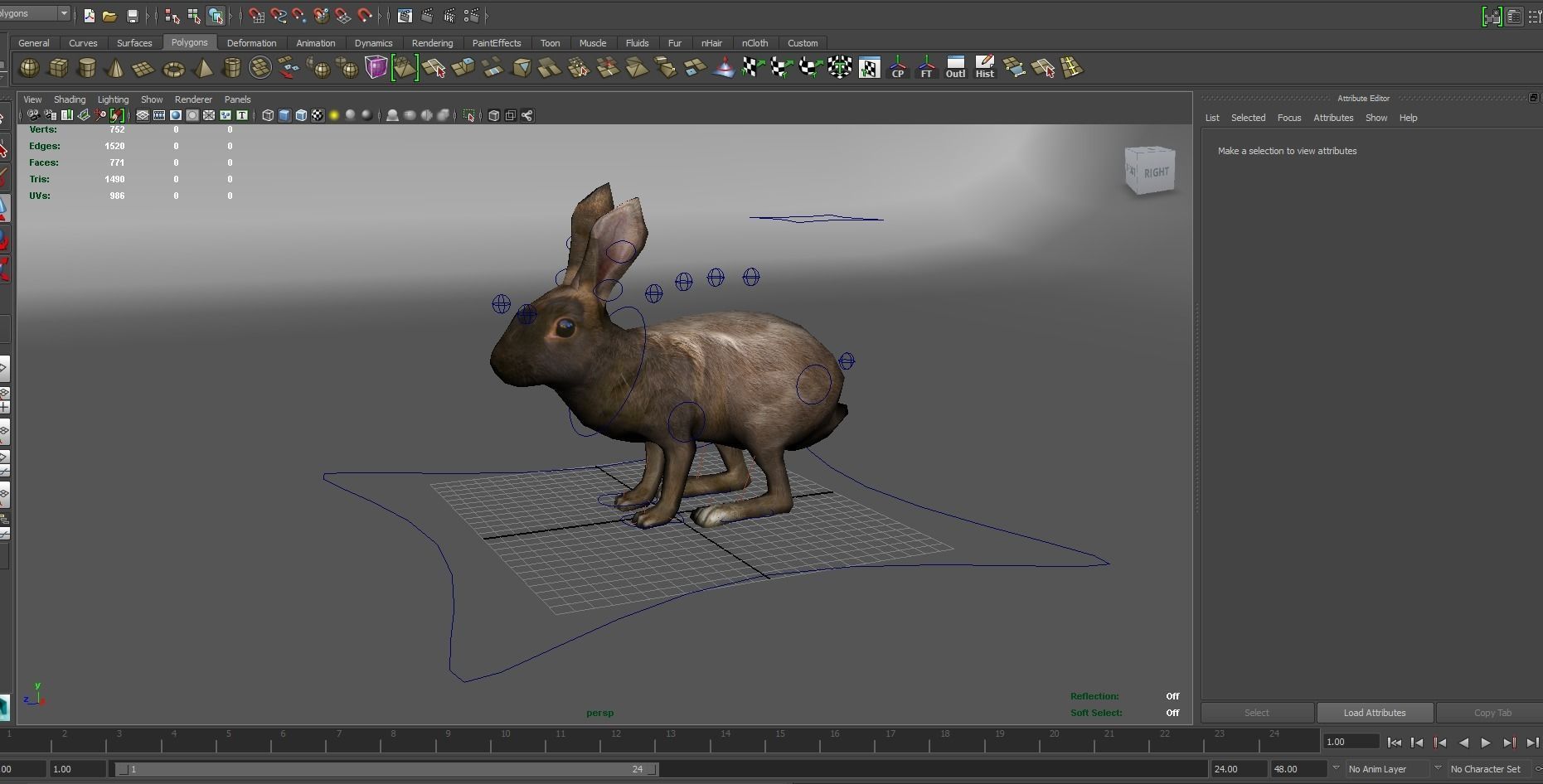The height and width of the screenshot is (784, 1543).
Task: Create a polygon plane from shelf
Action: 143,68
